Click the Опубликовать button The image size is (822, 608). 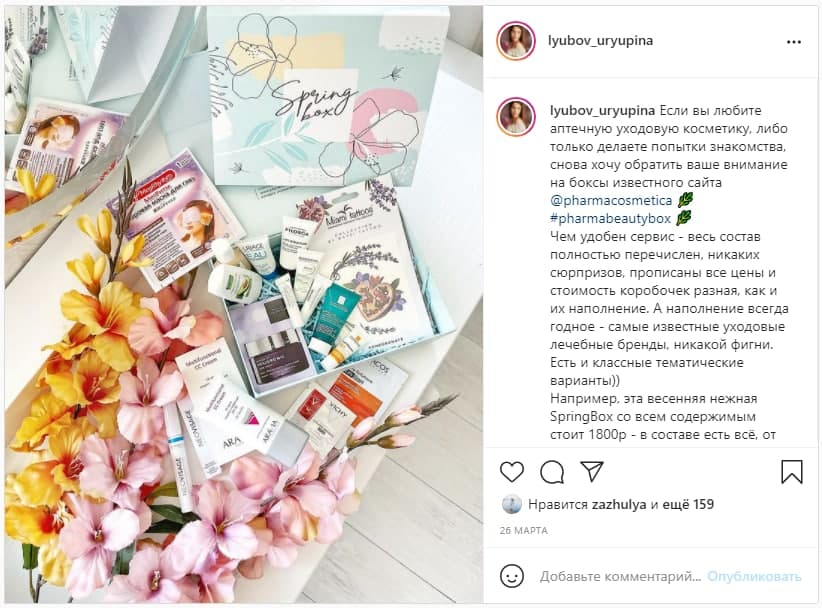coord(754,577)
